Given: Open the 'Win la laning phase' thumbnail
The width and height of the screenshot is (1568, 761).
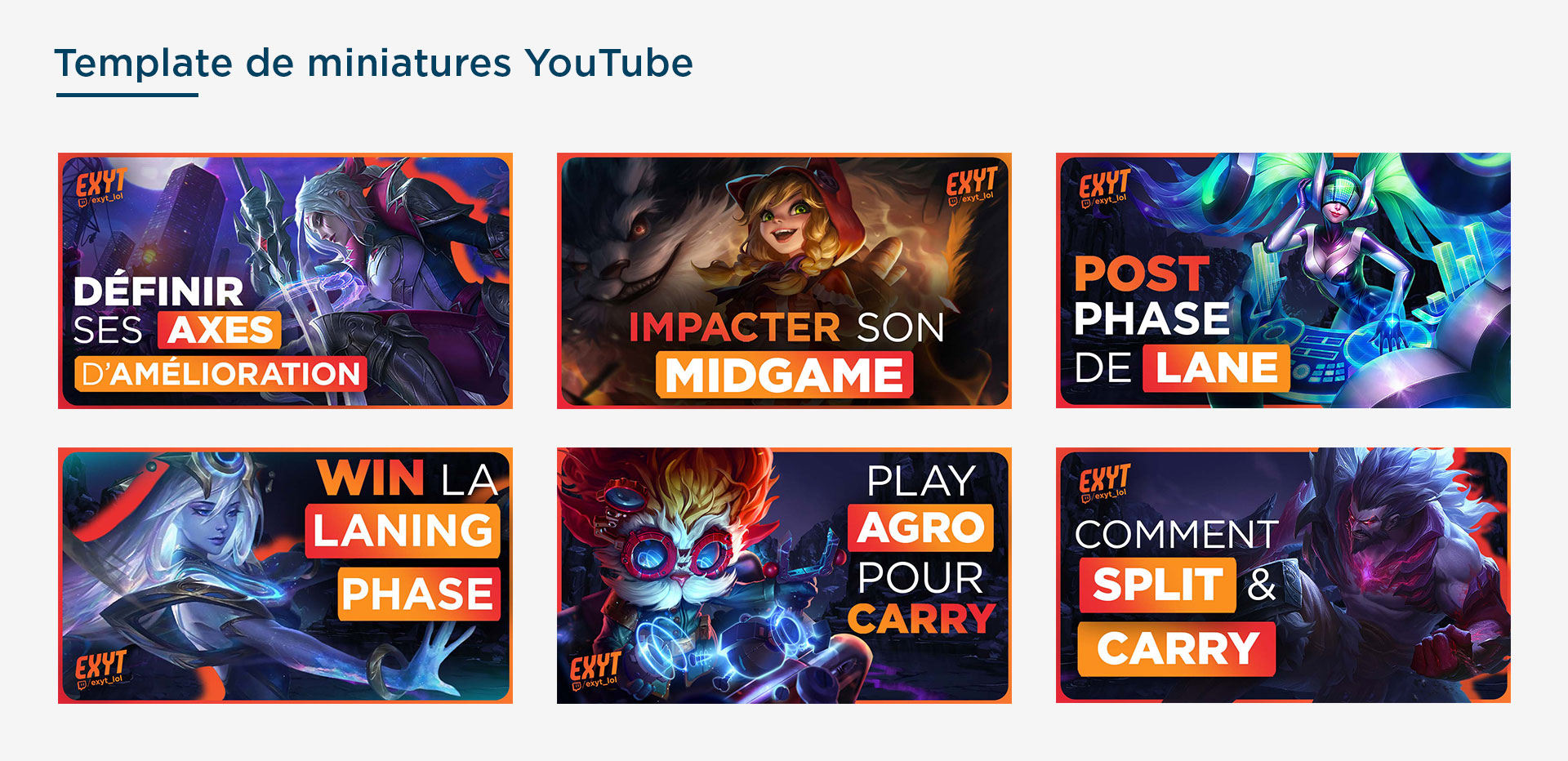Looking at the screenshot, I should 285,575.
